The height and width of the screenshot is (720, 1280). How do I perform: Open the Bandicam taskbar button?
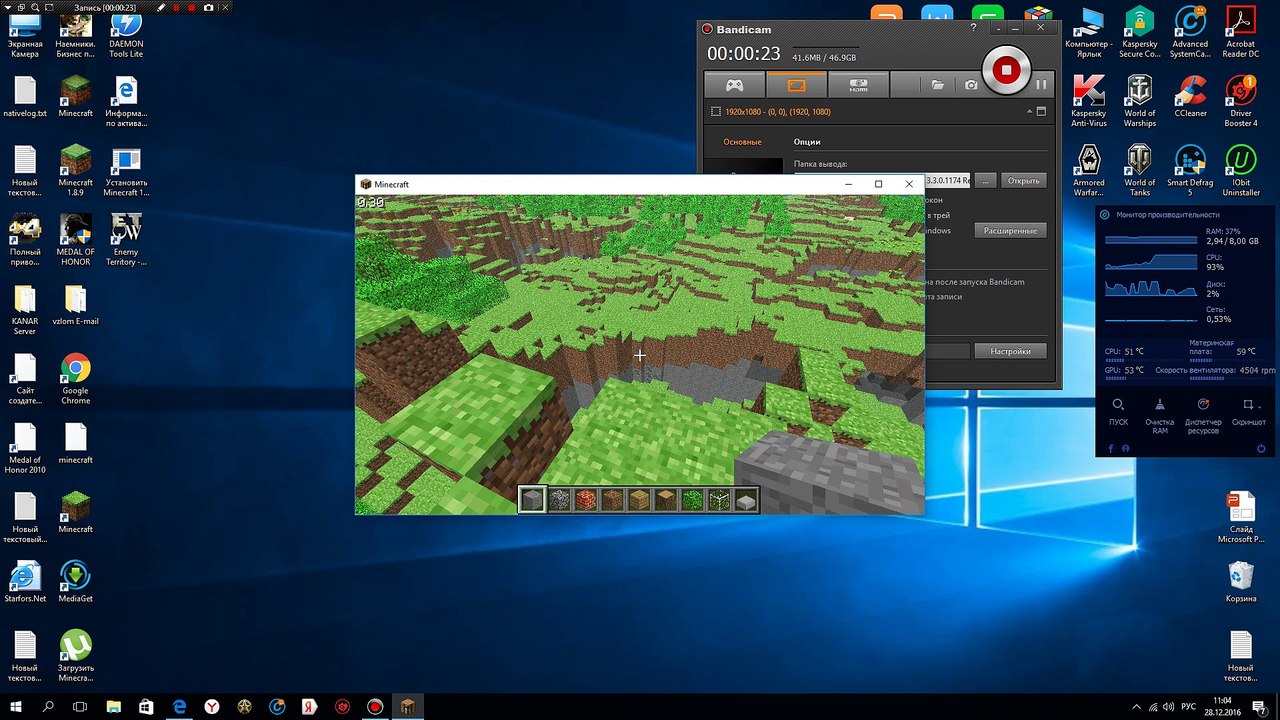click(x=375, y=707)
